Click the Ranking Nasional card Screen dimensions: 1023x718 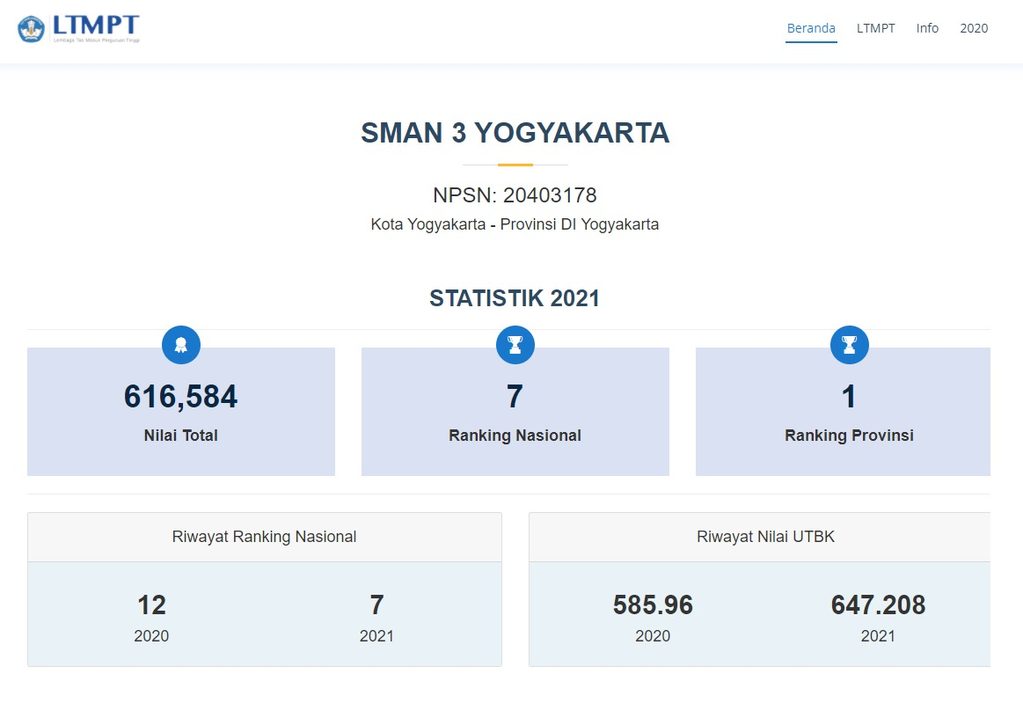click(515, 411)
